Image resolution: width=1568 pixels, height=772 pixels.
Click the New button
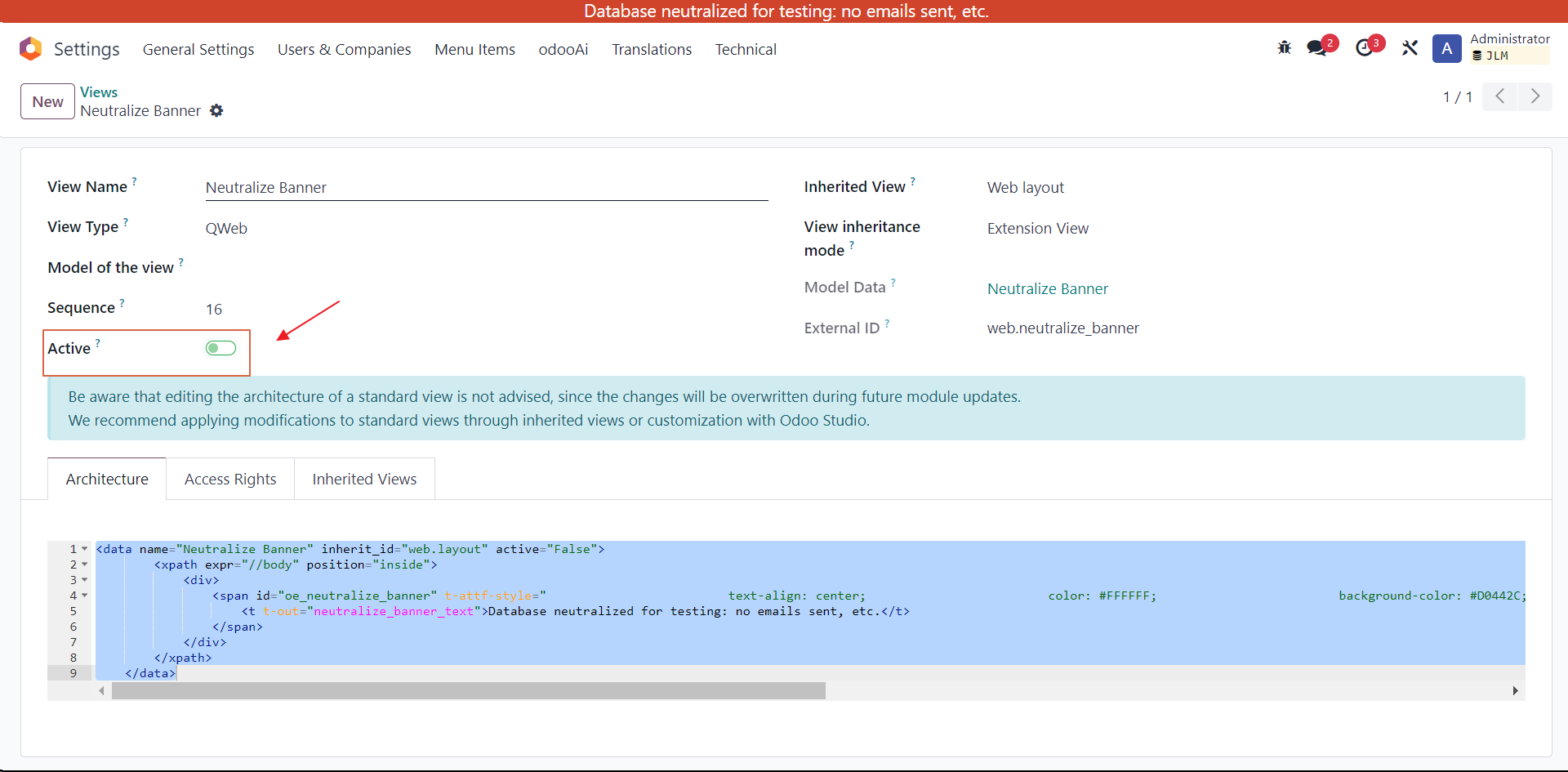[47, 101]
